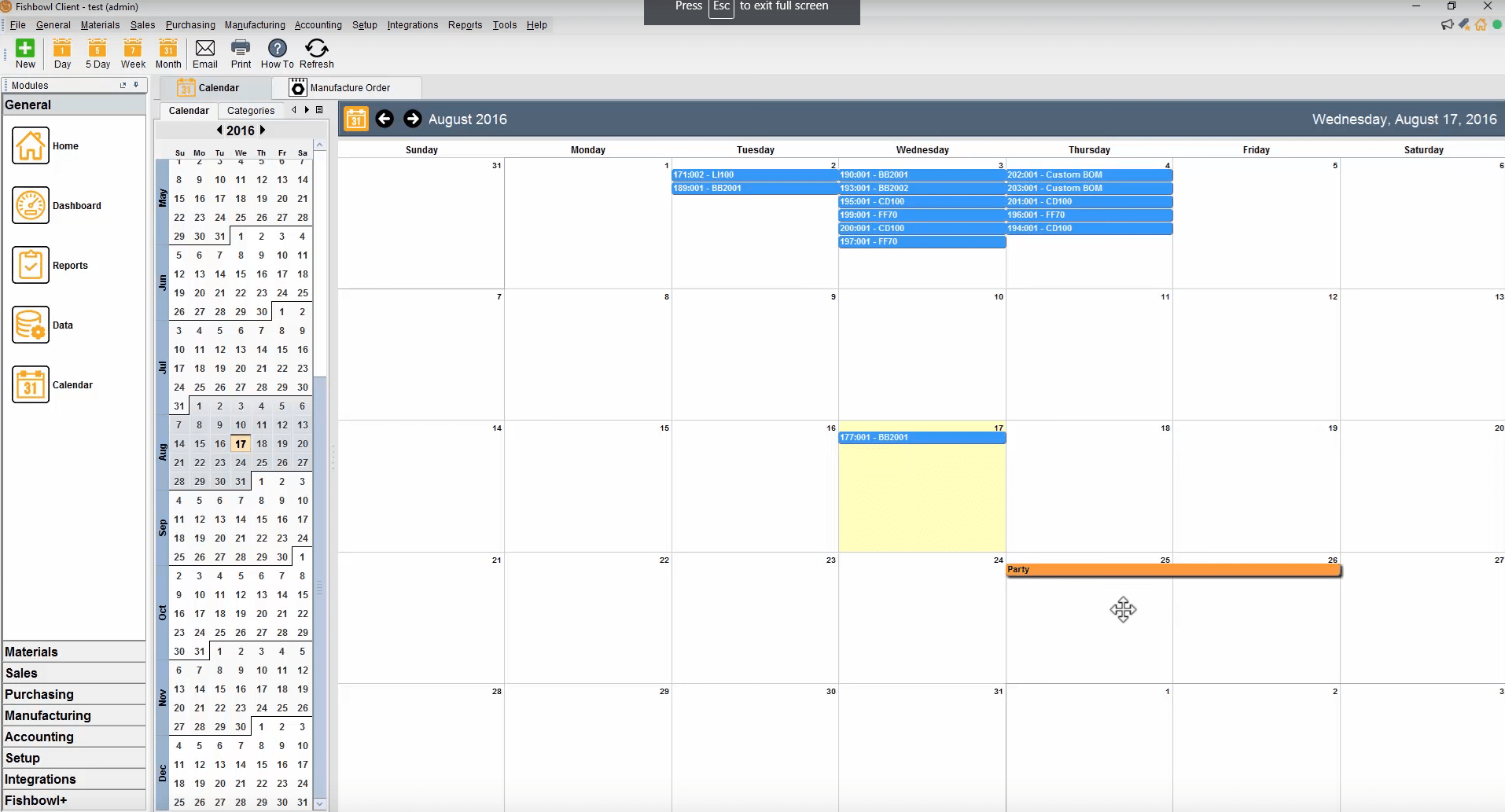1505x812 pixels.
Task: Open the How To help icon
Action: click(x=277, y=53)
